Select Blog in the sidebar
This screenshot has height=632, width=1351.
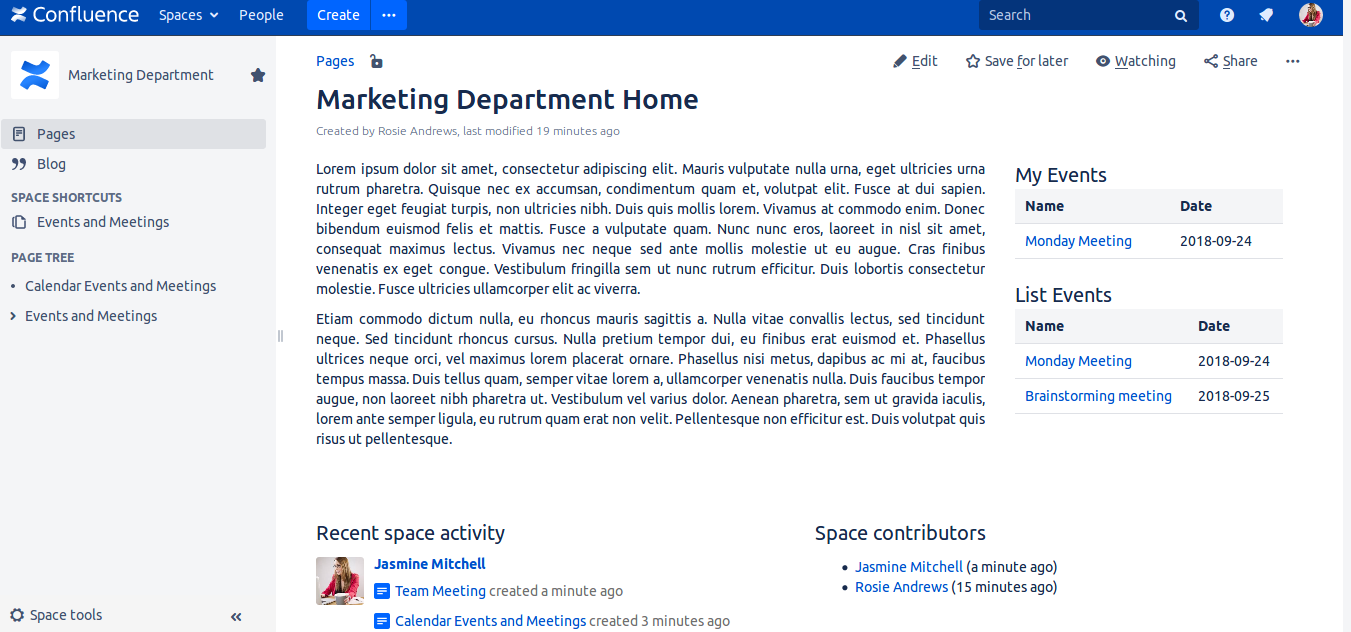[51, 164]
